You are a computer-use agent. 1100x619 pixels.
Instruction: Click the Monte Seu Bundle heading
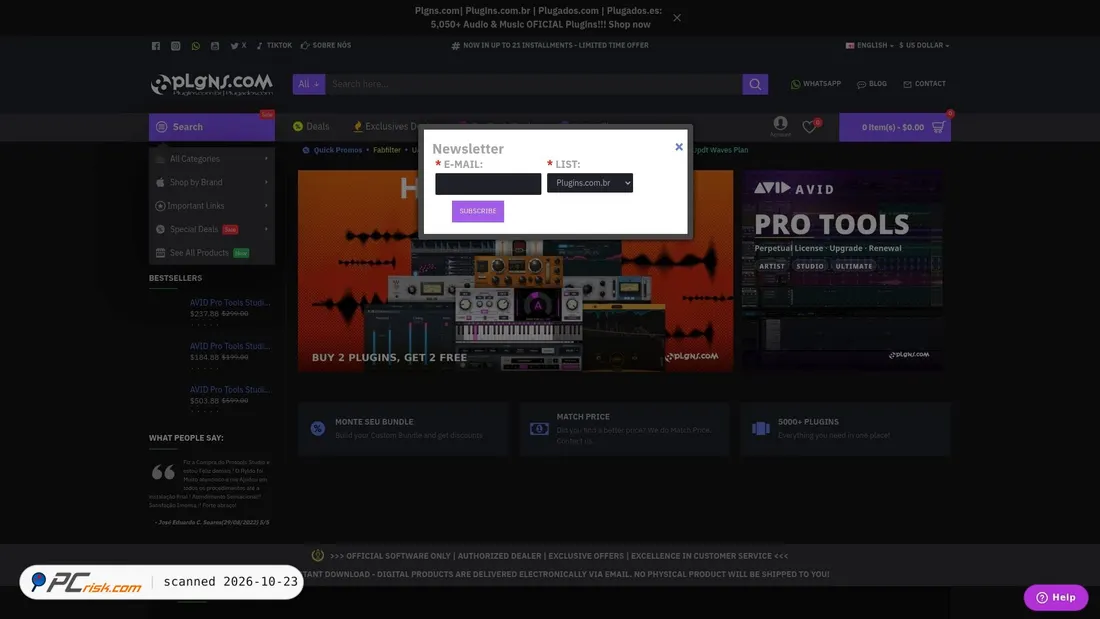coord(374,422)
